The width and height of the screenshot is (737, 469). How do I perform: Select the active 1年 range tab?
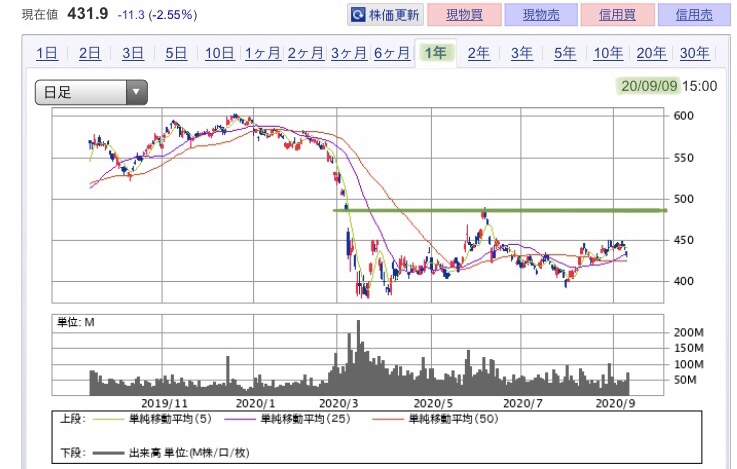435,53
